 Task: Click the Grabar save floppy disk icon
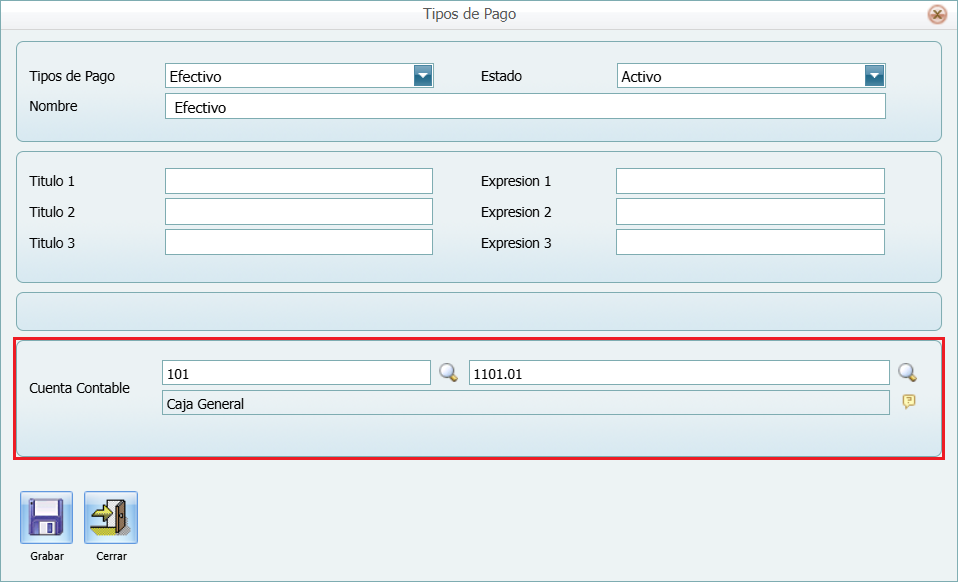(x=46, y=517)
